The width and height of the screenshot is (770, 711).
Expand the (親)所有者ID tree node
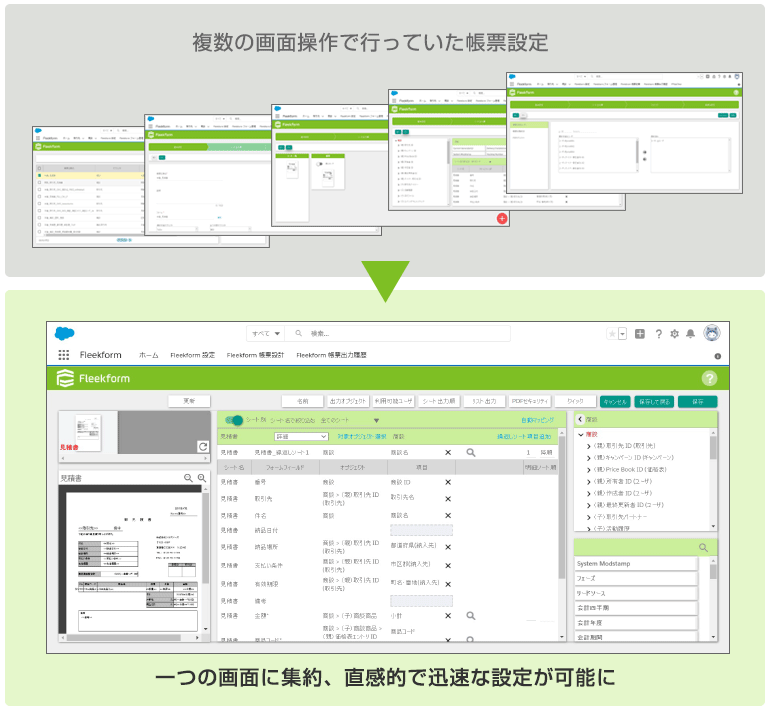589,482
